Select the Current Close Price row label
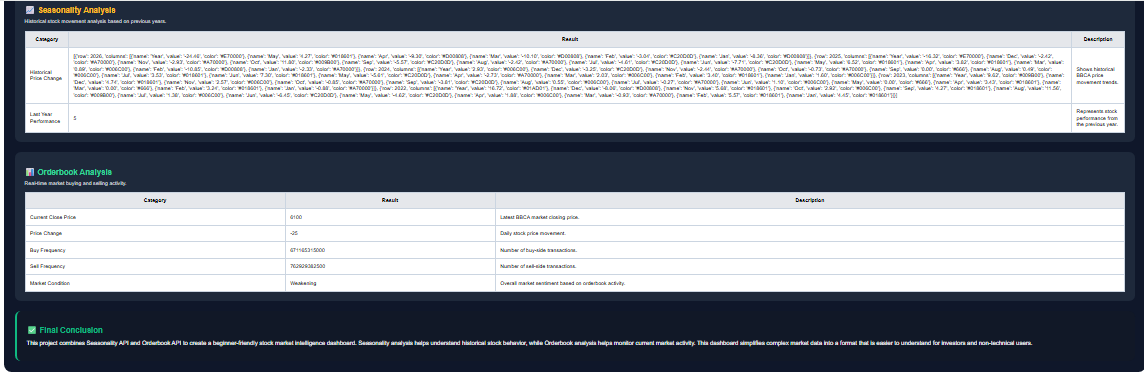This screenshot has height=373, width=1144. 53,218
